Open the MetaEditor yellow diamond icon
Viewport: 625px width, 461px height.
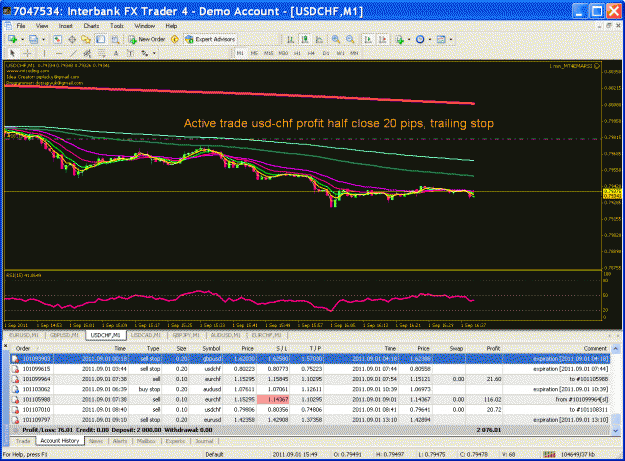click(175, 39)
